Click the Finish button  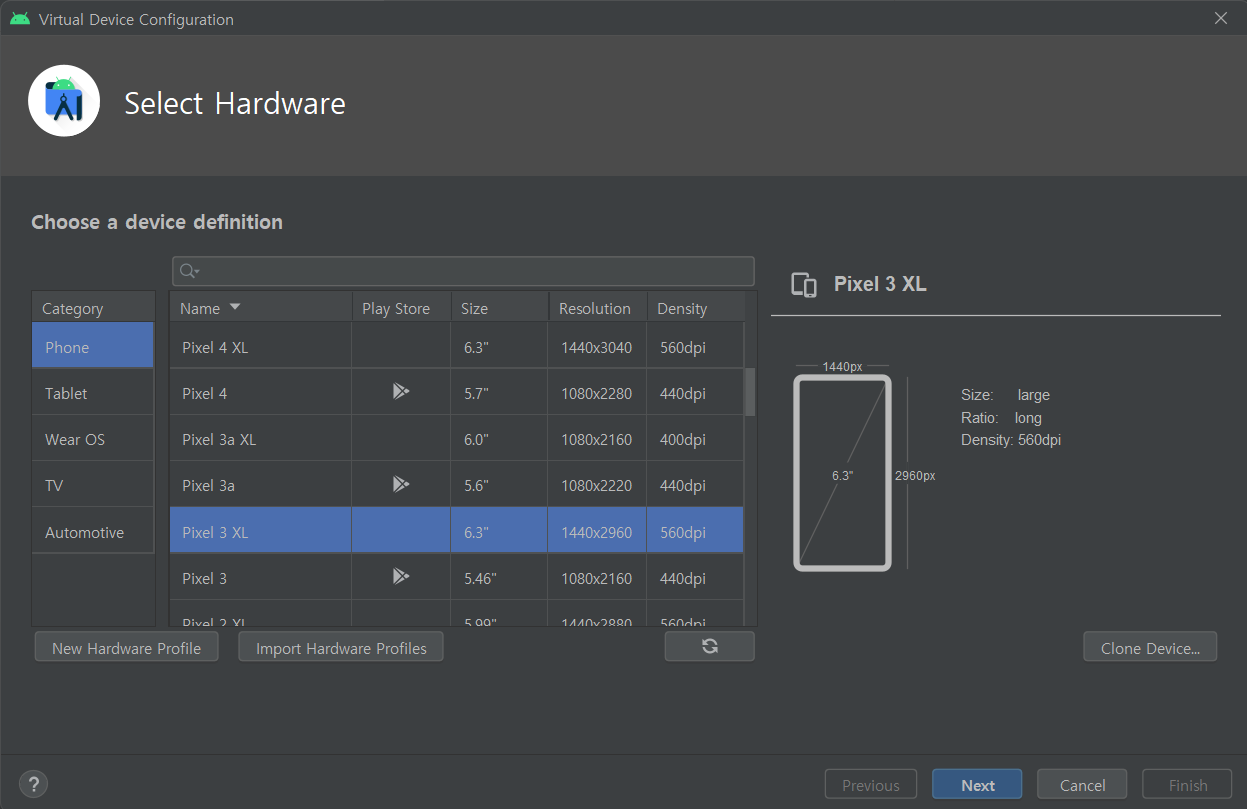click(1187, 785)
